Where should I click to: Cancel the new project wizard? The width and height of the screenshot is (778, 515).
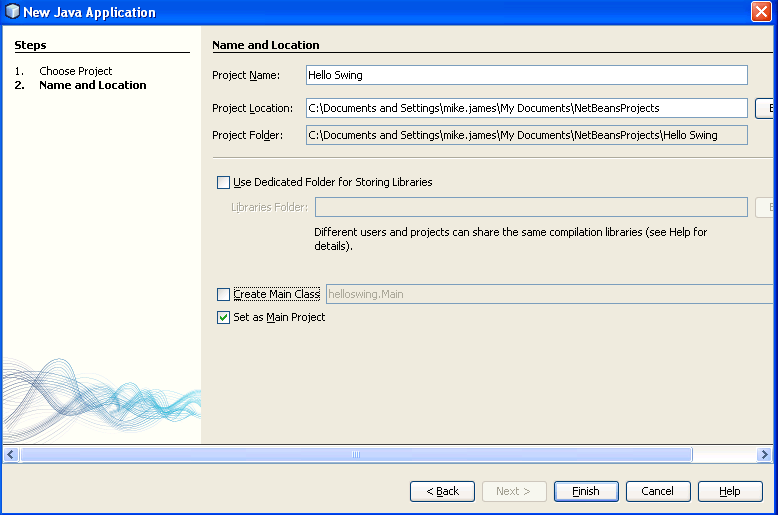[657, 491]
